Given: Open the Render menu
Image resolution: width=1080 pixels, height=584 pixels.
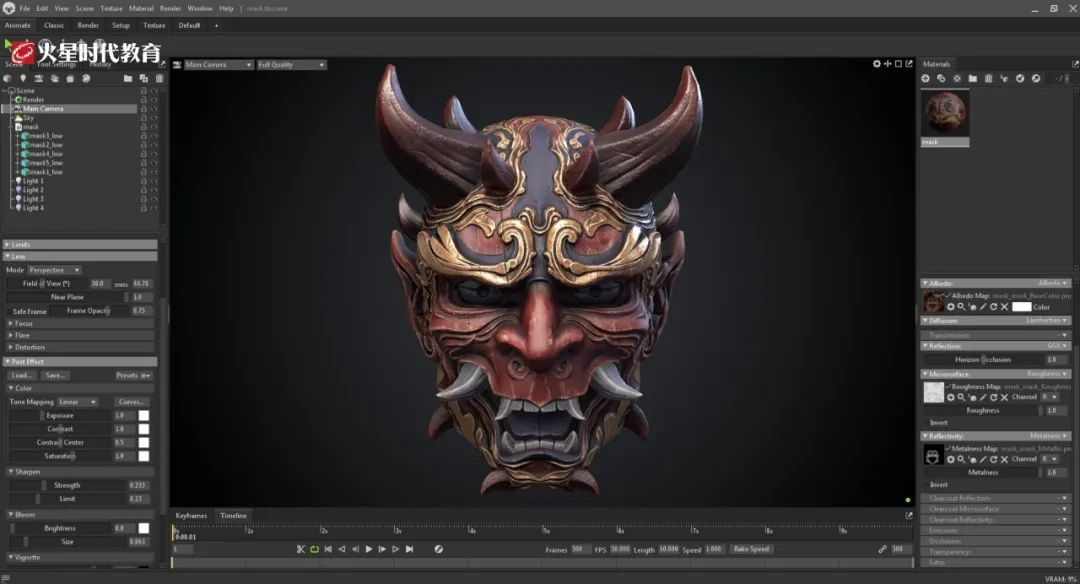Looking at the screenshot, I should [170, 8].
